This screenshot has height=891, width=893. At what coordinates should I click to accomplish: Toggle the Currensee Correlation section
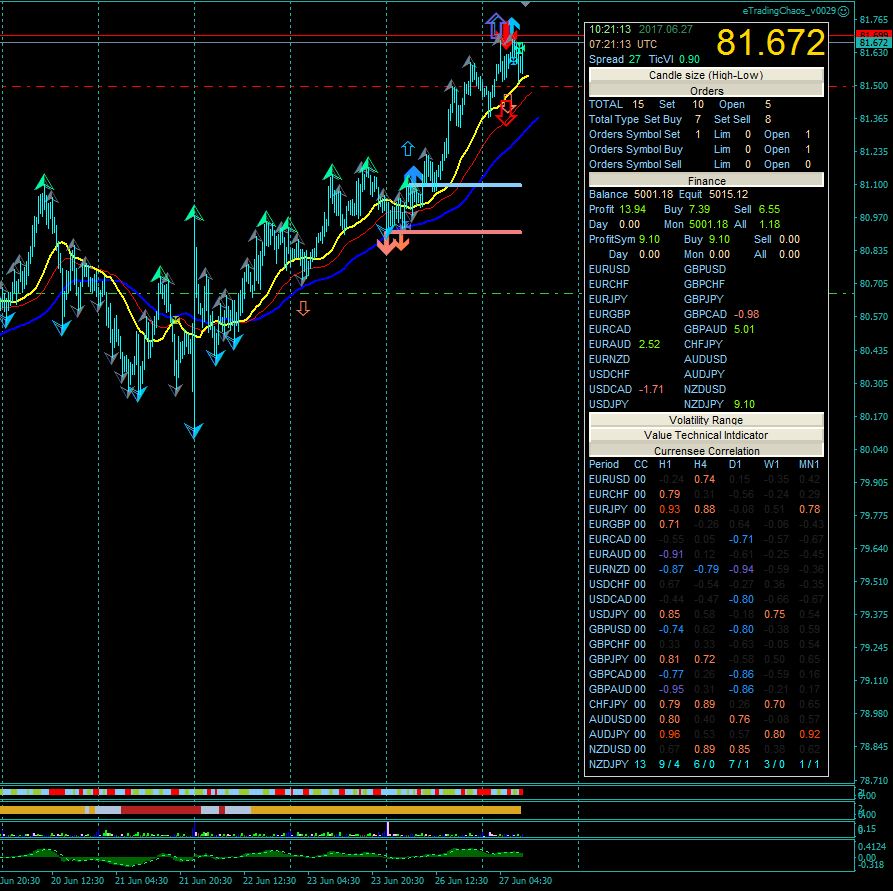point(706,451)
